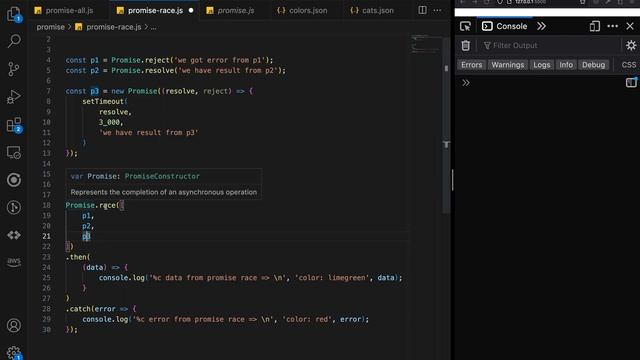Toggle Logs filter in console
This screenshot has height=360, width=640.
542,65
